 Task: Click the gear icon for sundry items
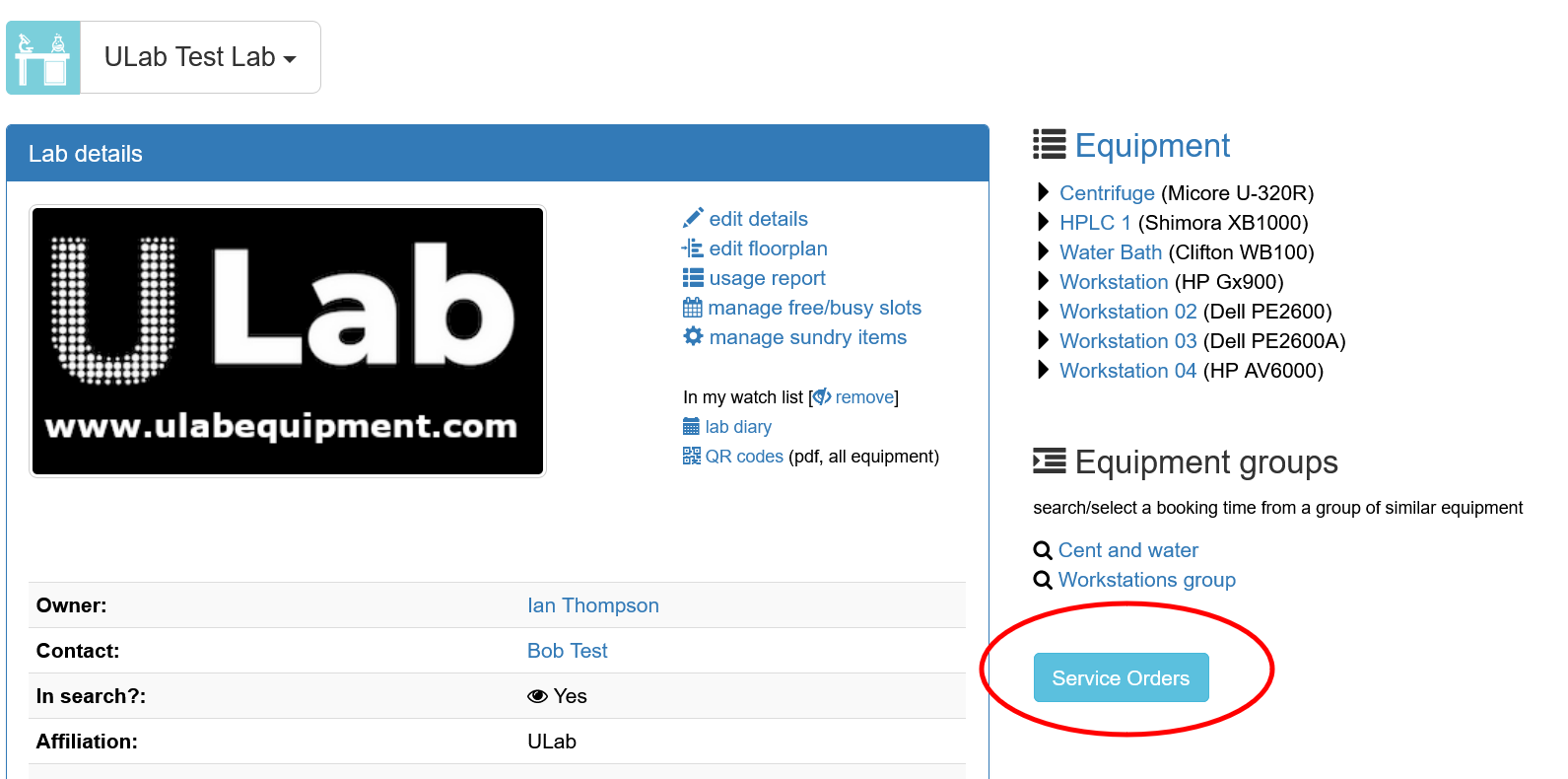tap(693, 336)
